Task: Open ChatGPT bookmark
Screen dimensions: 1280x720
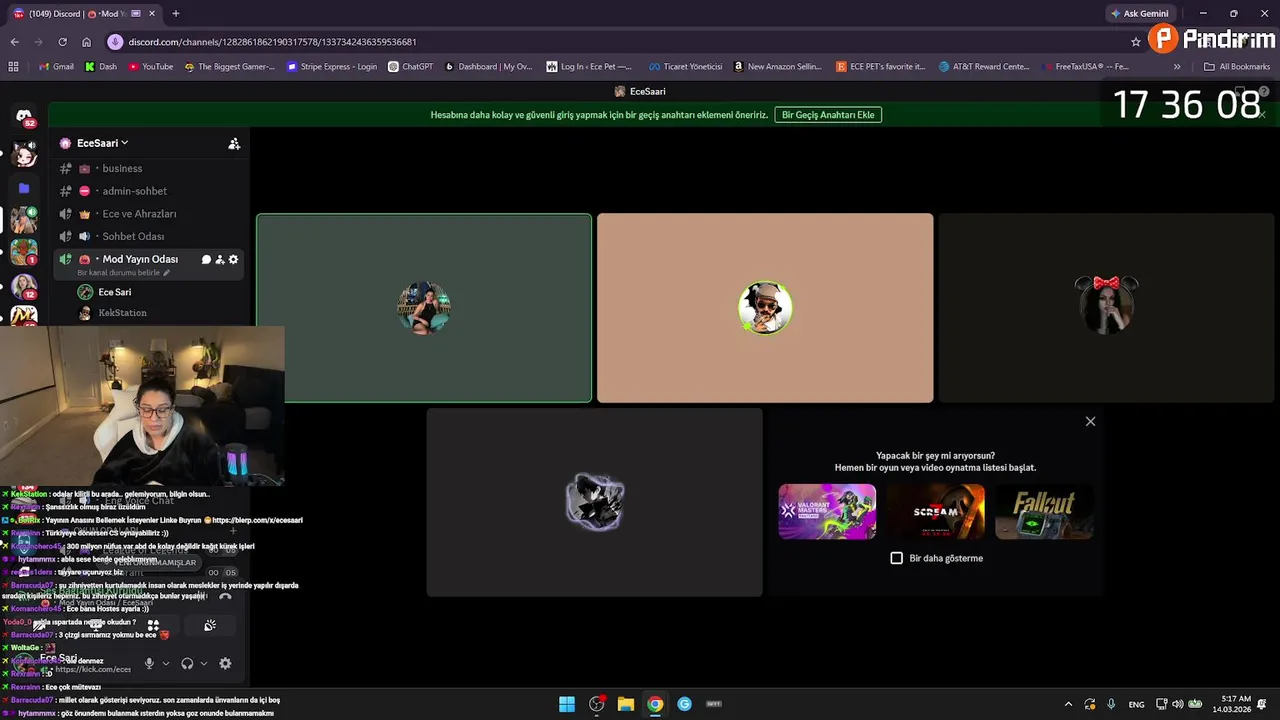Action: tap(410, 67)
